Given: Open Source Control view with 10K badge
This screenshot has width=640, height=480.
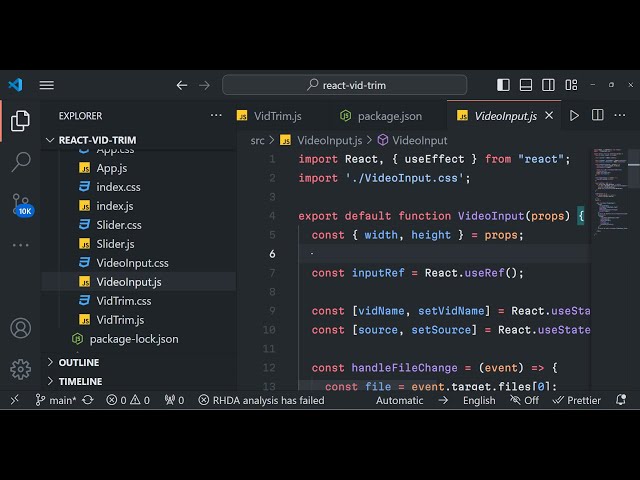Looking at the screenshot, I should coord(20,204).
